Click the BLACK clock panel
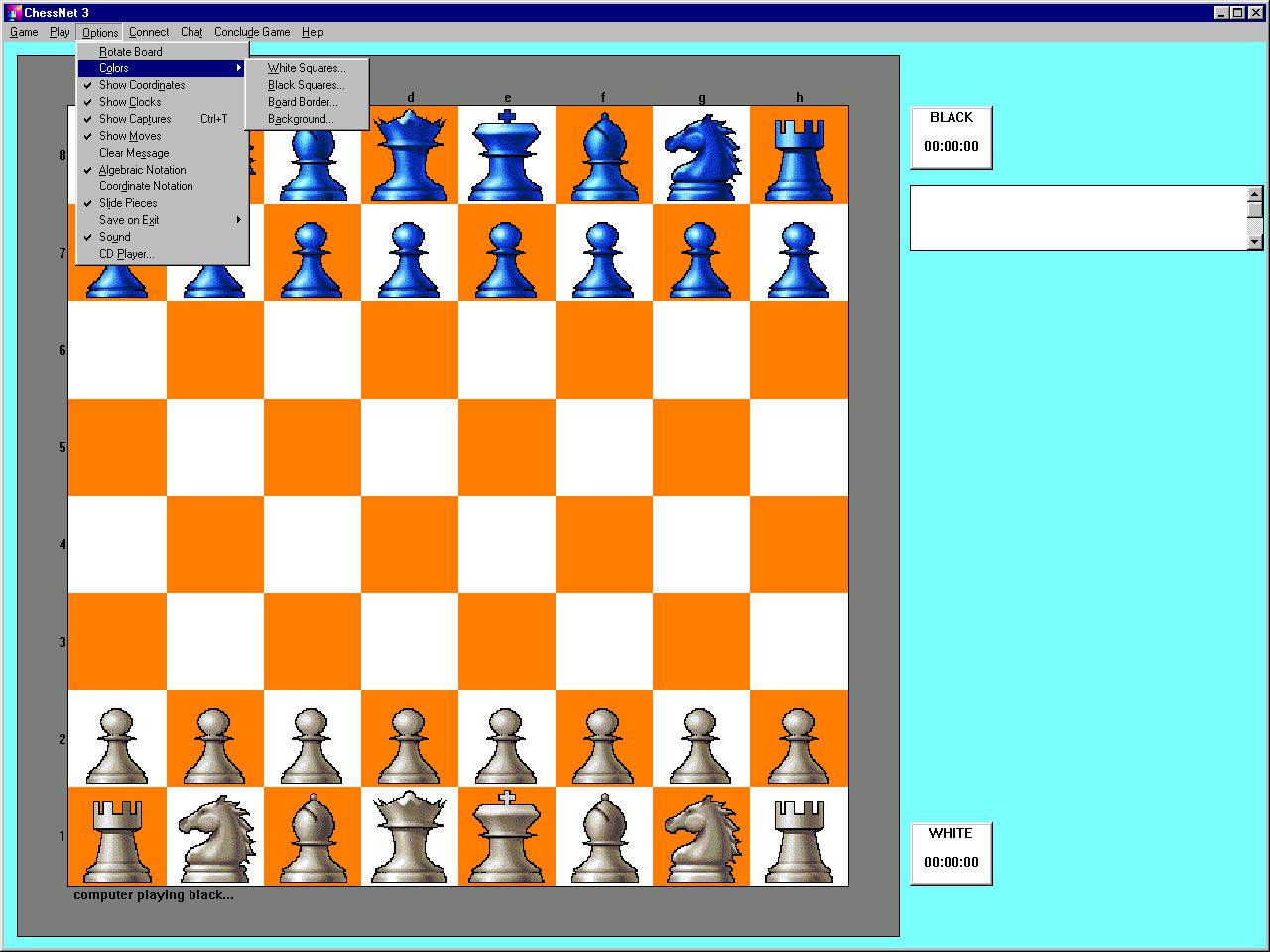 [952, 138]
